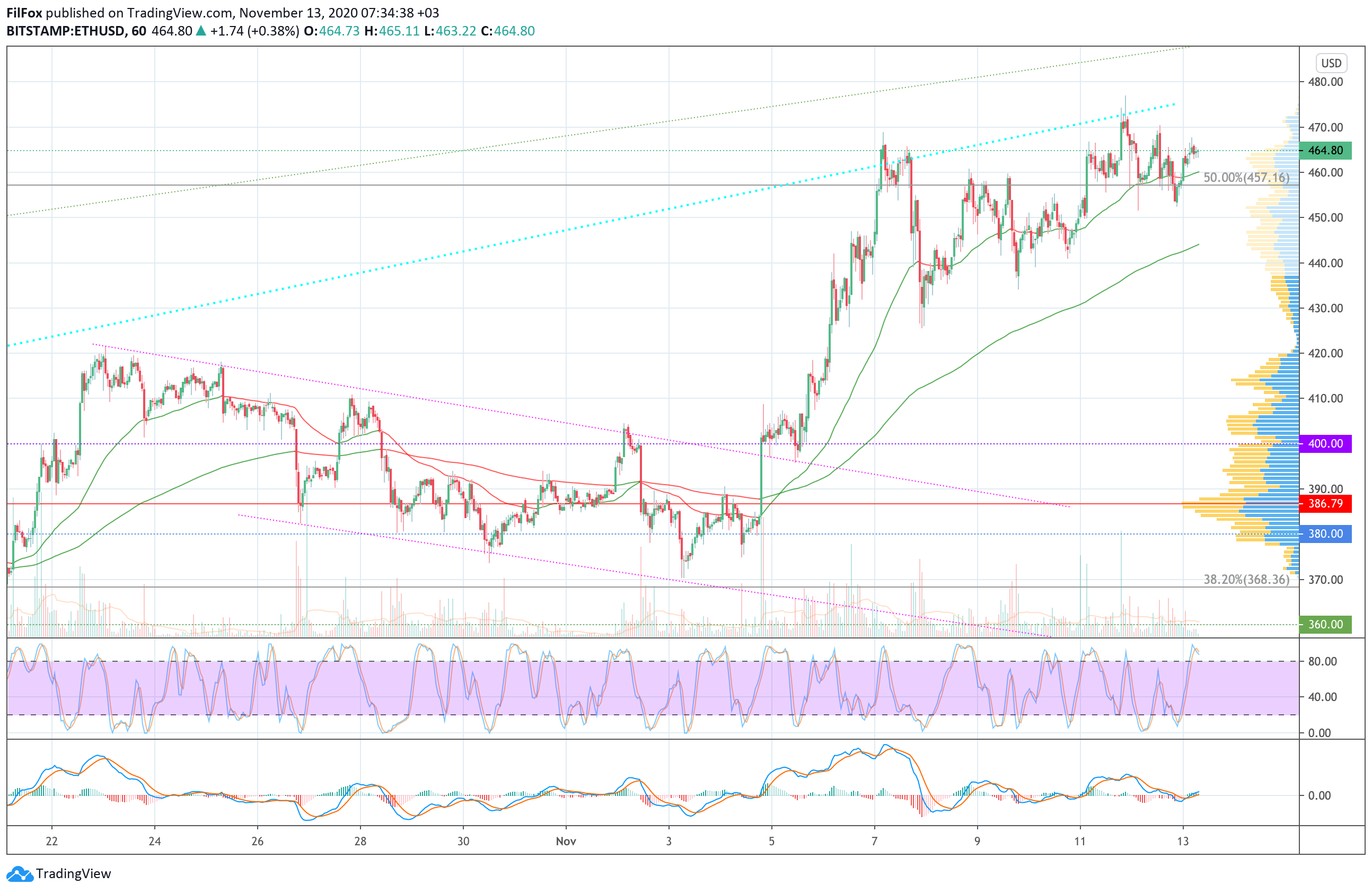Click the 7 date marker on time axis
Image resolution: width=1372 pixels, height=893 pixels.
tap(874, 841)
